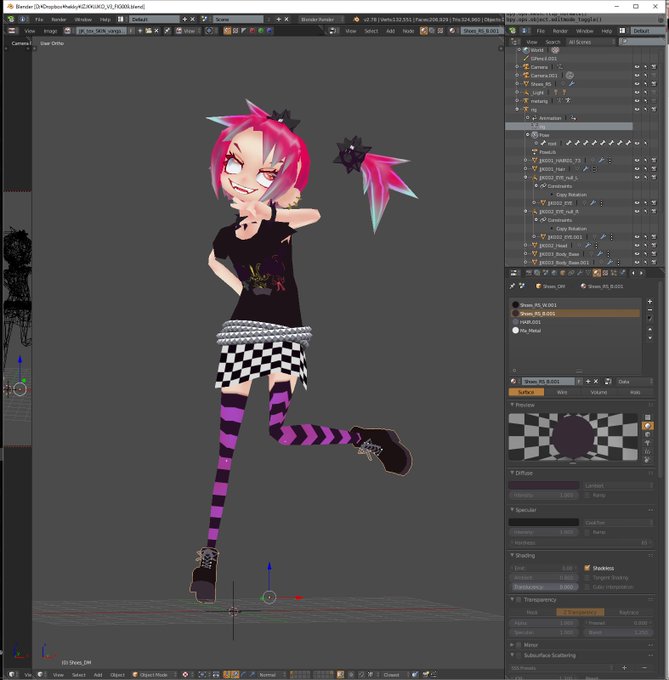Screen dimensions: 669x680
Task: Enable the Tangent Shading checkbox
Action: point(587,577)
